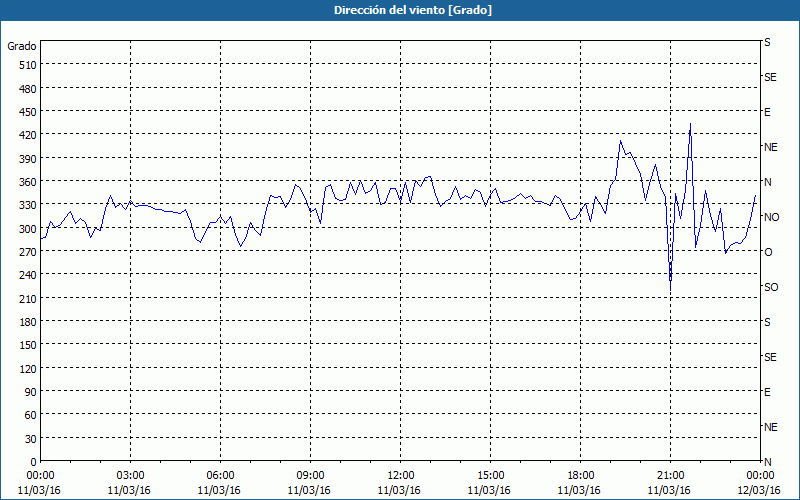Image resolution: width=800 pixels, height=500 pixels.
Task: Click the "N" compass label level with 0
Action: [x=768, y=462]
